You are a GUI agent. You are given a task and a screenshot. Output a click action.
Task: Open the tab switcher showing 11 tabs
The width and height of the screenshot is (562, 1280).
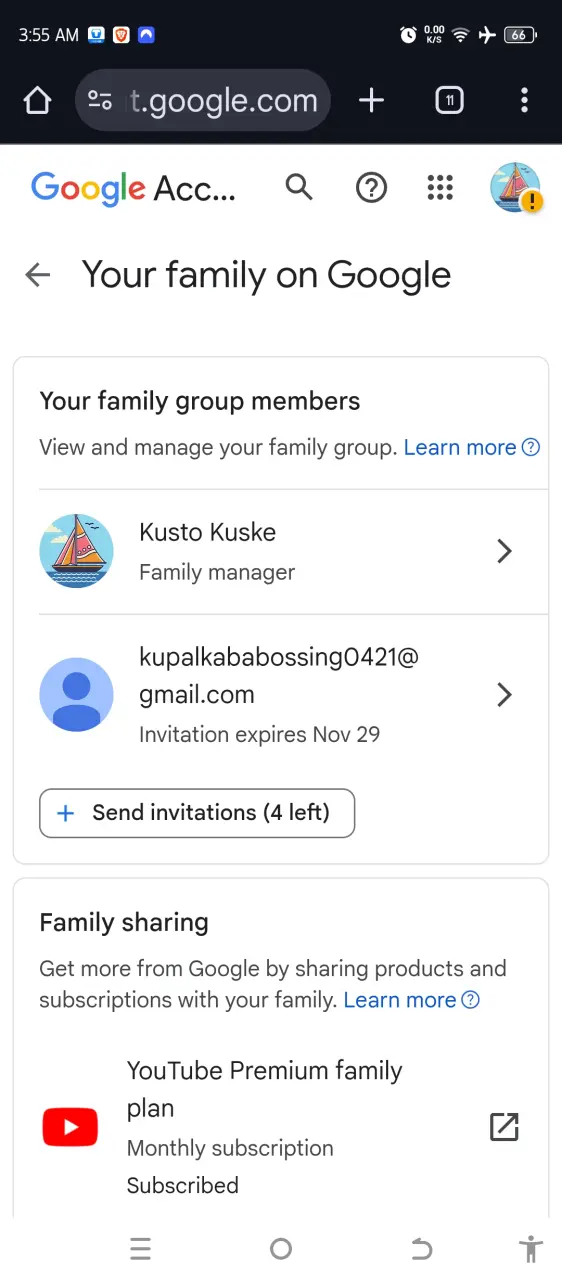450,100
